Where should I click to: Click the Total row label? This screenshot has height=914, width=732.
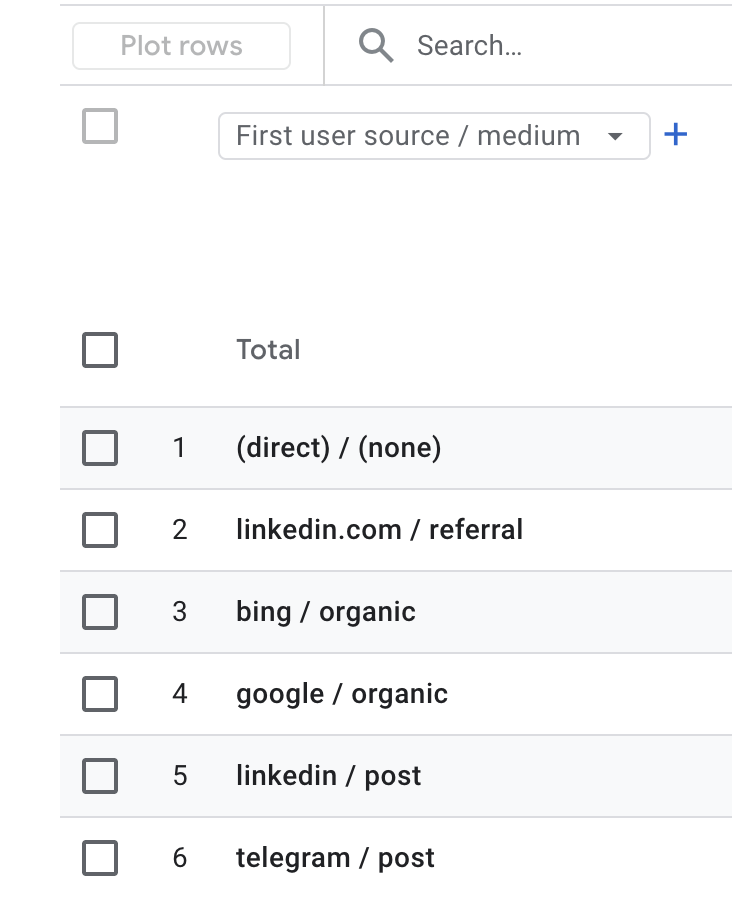tap(268, 350)
